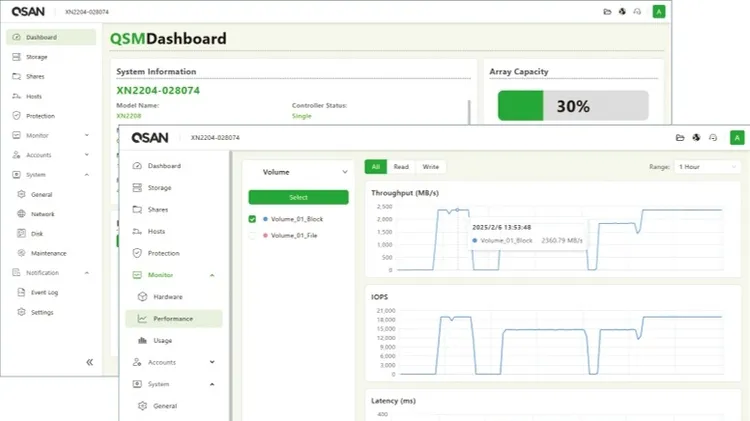This screenshot has width=750, height=421.
Task: Click Throughput chart data point marker
Action: pyautogui.click(x=457, y=210)
